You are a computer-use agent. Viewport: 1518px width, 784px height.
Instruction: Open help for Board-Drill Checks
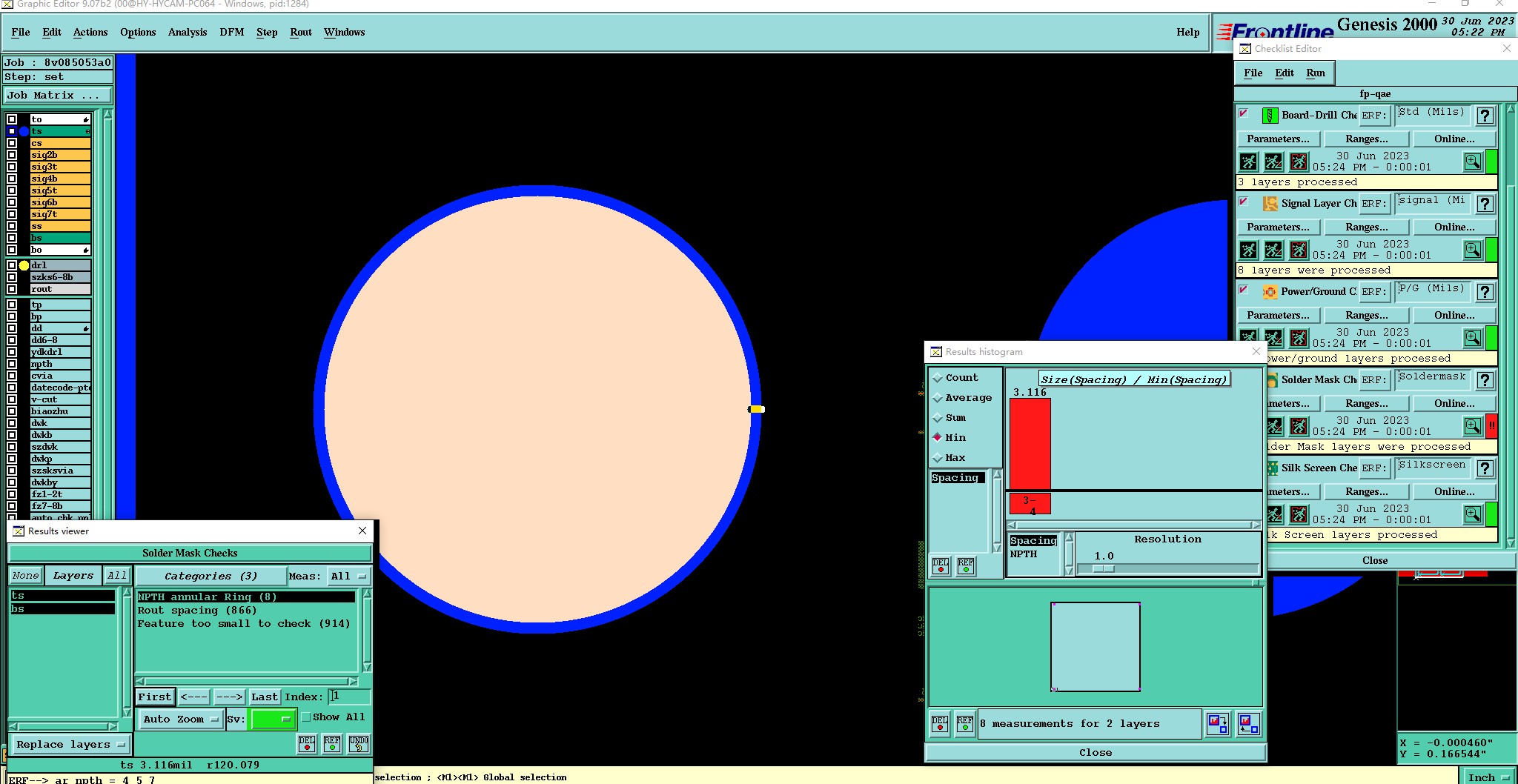point(1485,116)
